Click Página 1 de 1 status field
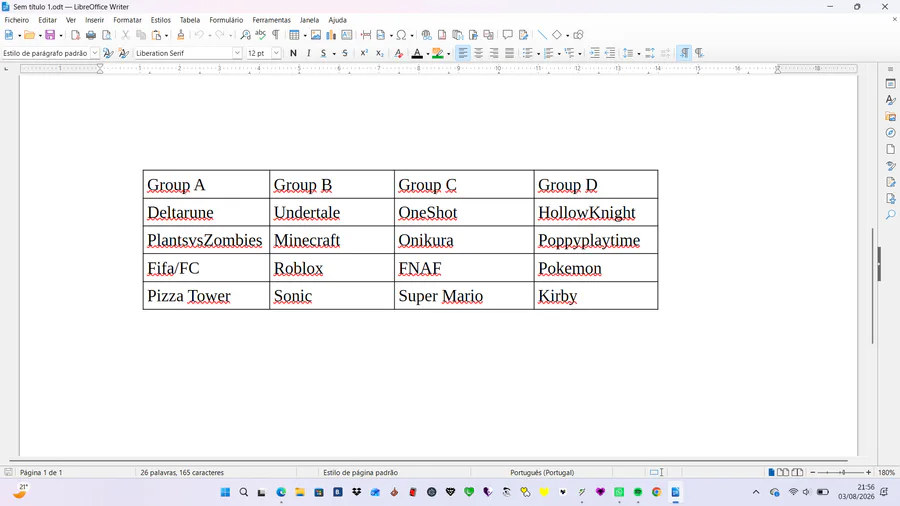Viewport: 900px width, 506px height. coord(41,473)
